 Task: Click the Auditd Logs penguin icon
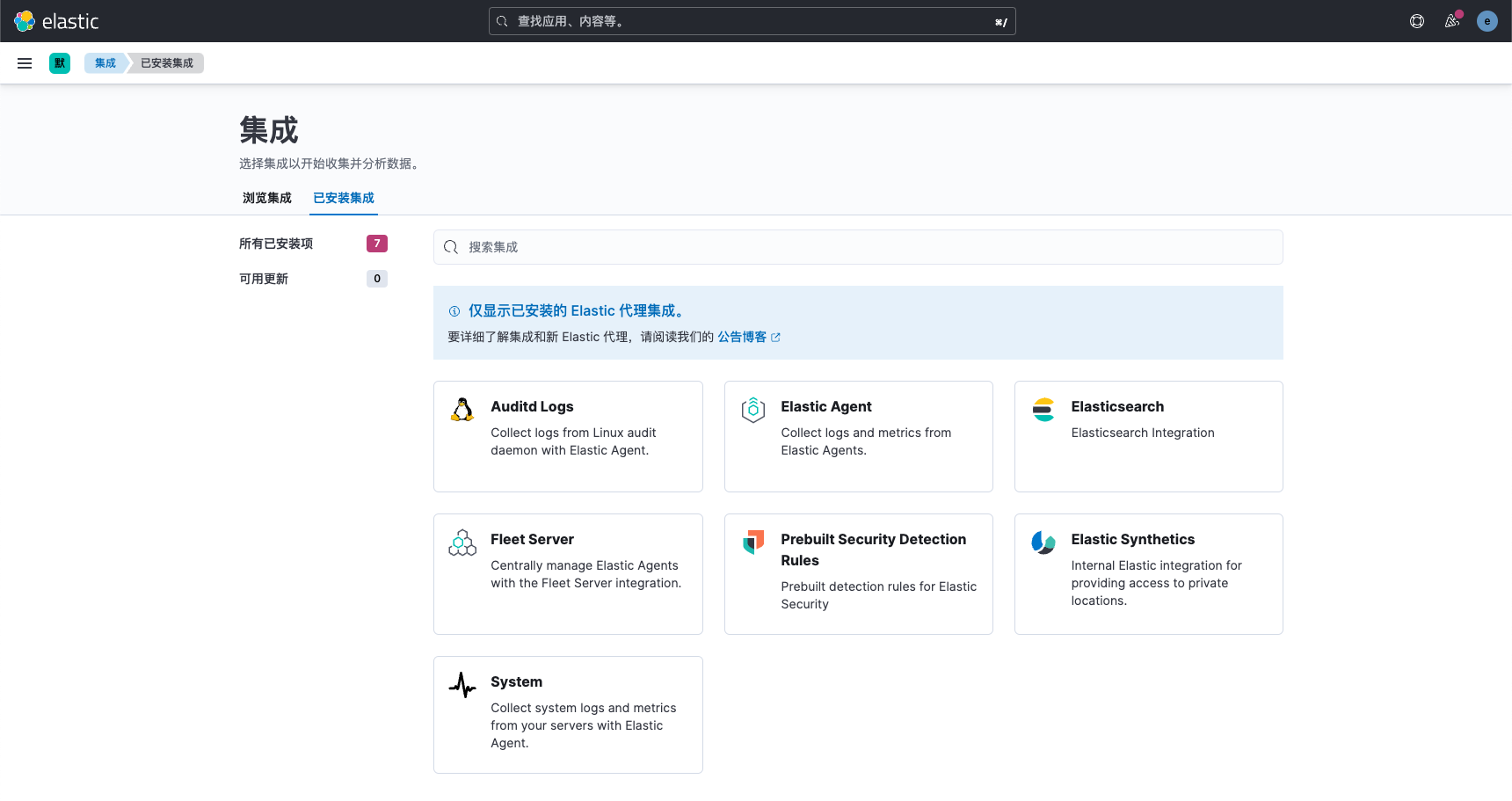[x=462, y=410]
